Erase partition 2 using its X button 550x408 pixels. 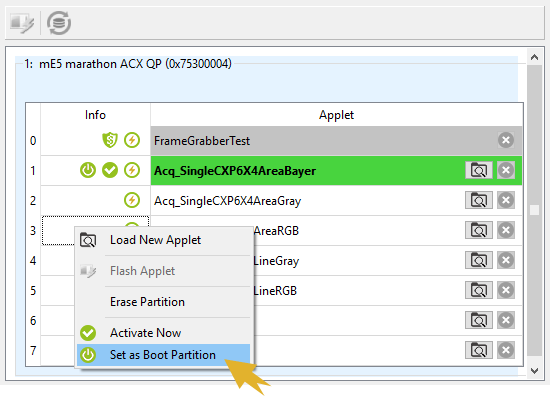click(x=506, y=200)
